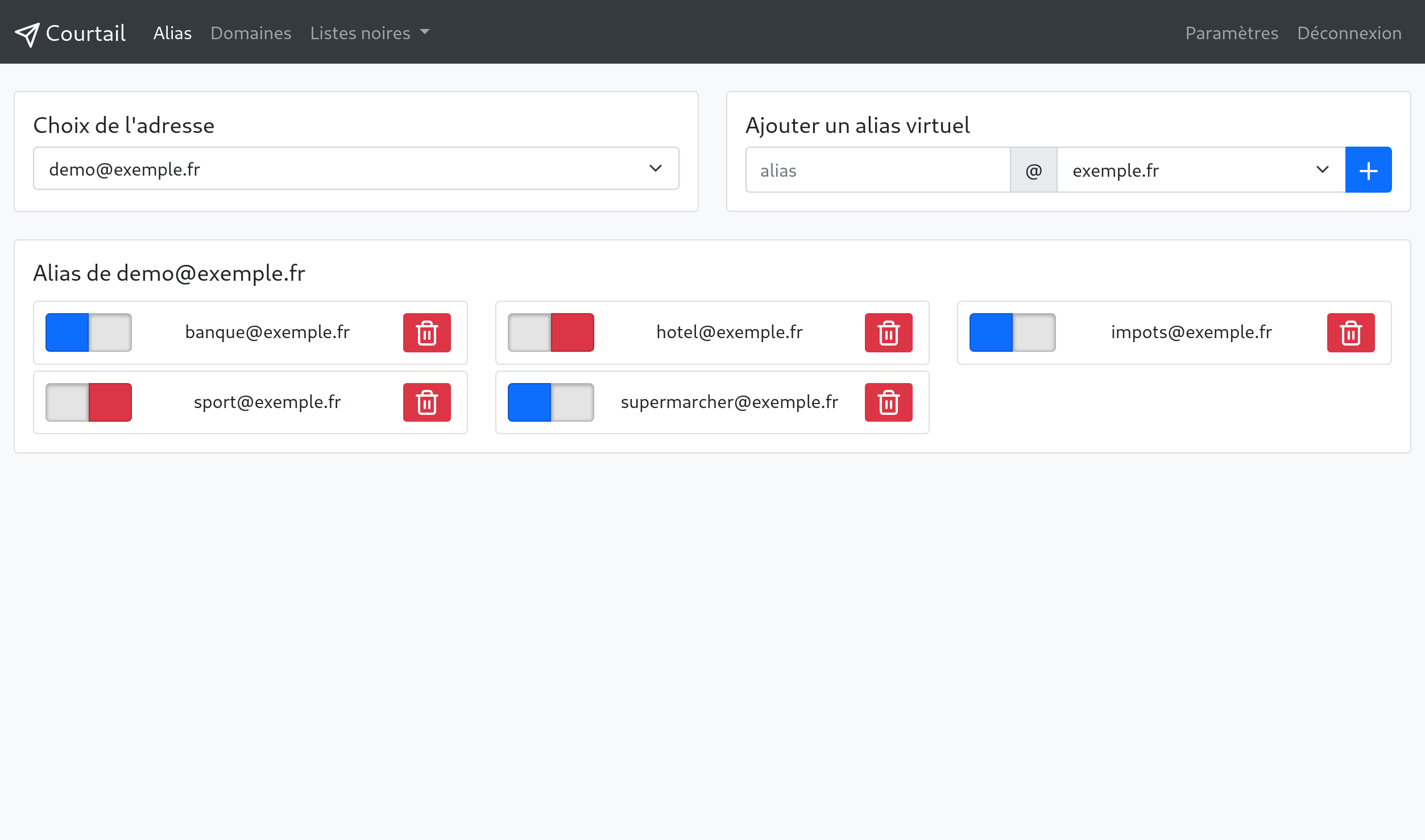
Task: Open the Alias nav item
Action: pyautogui.click(x=172, y=33)
